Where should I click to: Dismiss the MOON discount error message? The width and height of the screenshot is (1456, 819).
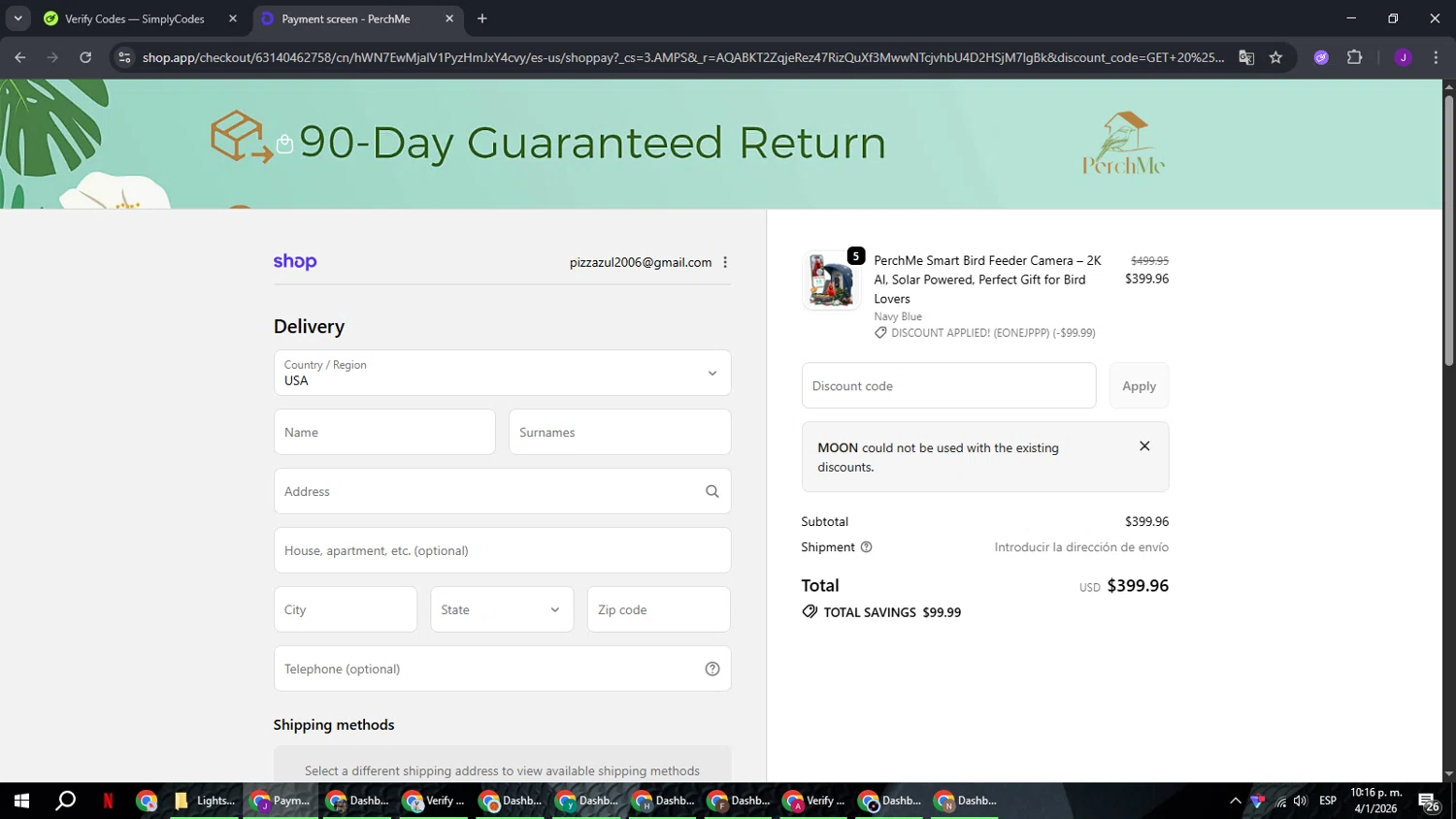[x=1144, y=446]
